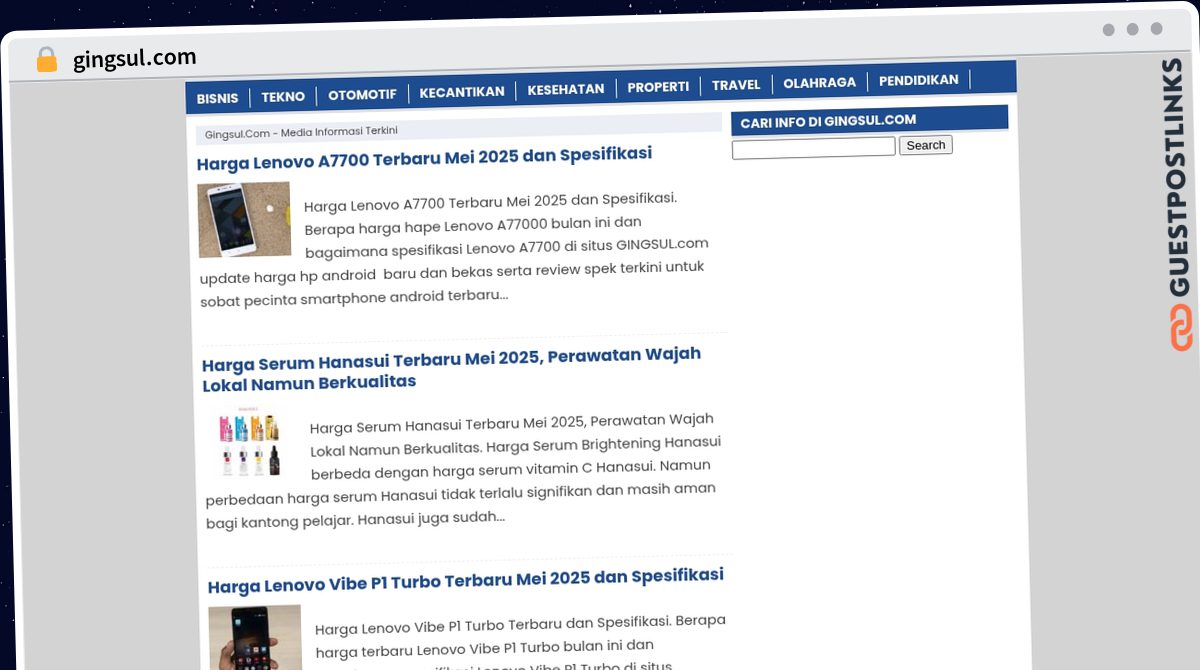The width and height of the screenshot is (1200, 670).
Task: Click the gingsul.com address bar text
Action: click(135, 58)
